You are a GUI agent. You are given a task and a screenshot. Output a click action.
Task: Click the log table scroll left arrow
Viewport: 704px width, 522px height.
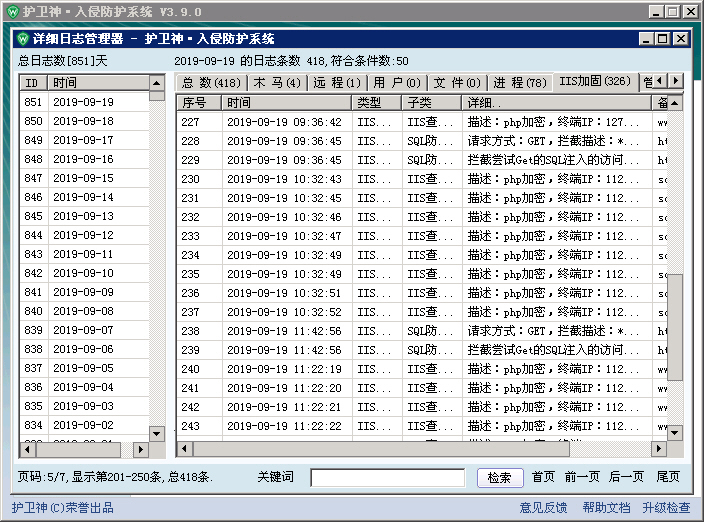point(185,448)
